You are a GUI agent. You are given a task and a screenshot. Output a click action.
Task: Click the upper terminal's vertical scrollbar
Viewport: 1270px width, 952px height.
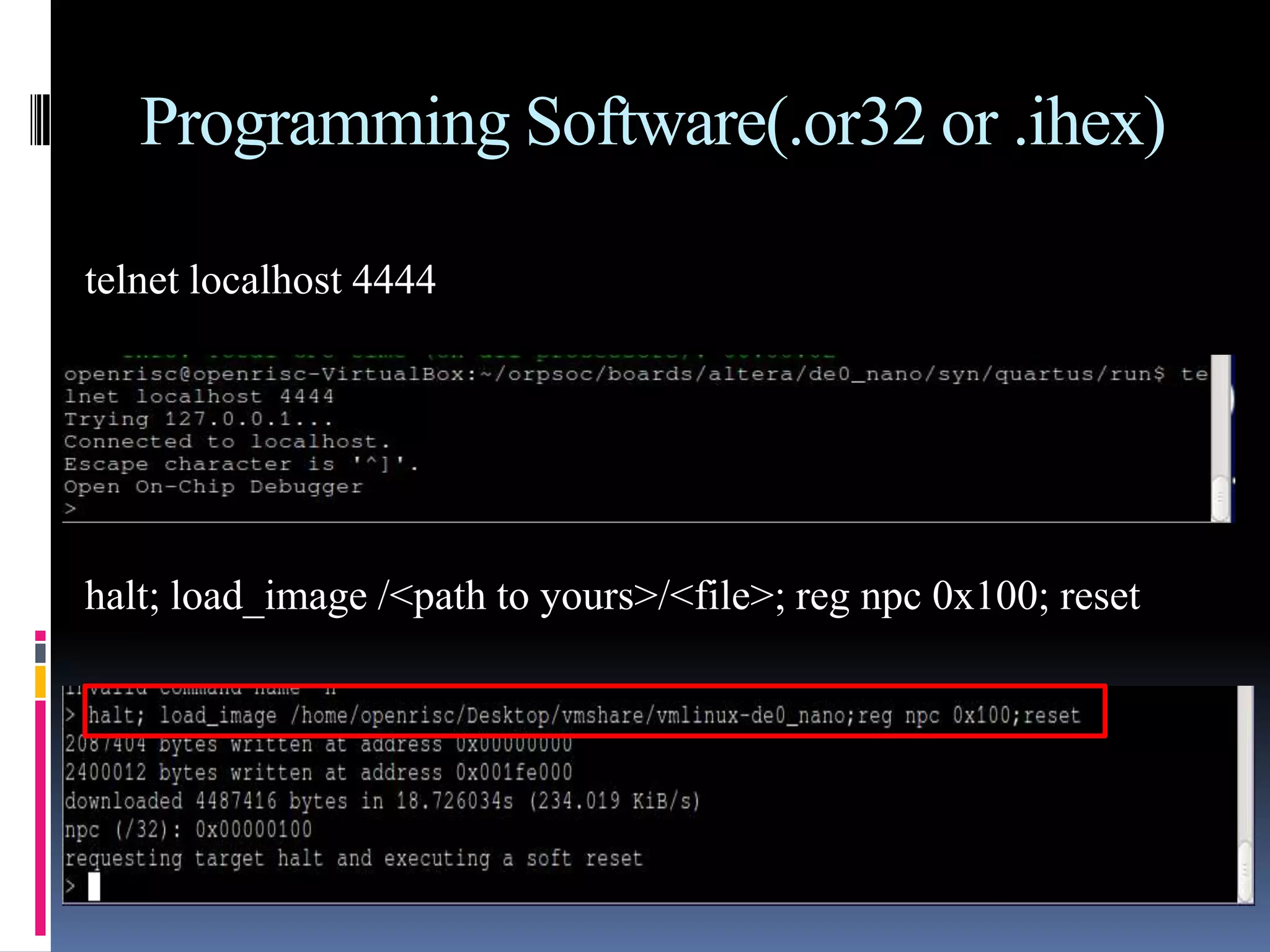tap(1220, 439)
